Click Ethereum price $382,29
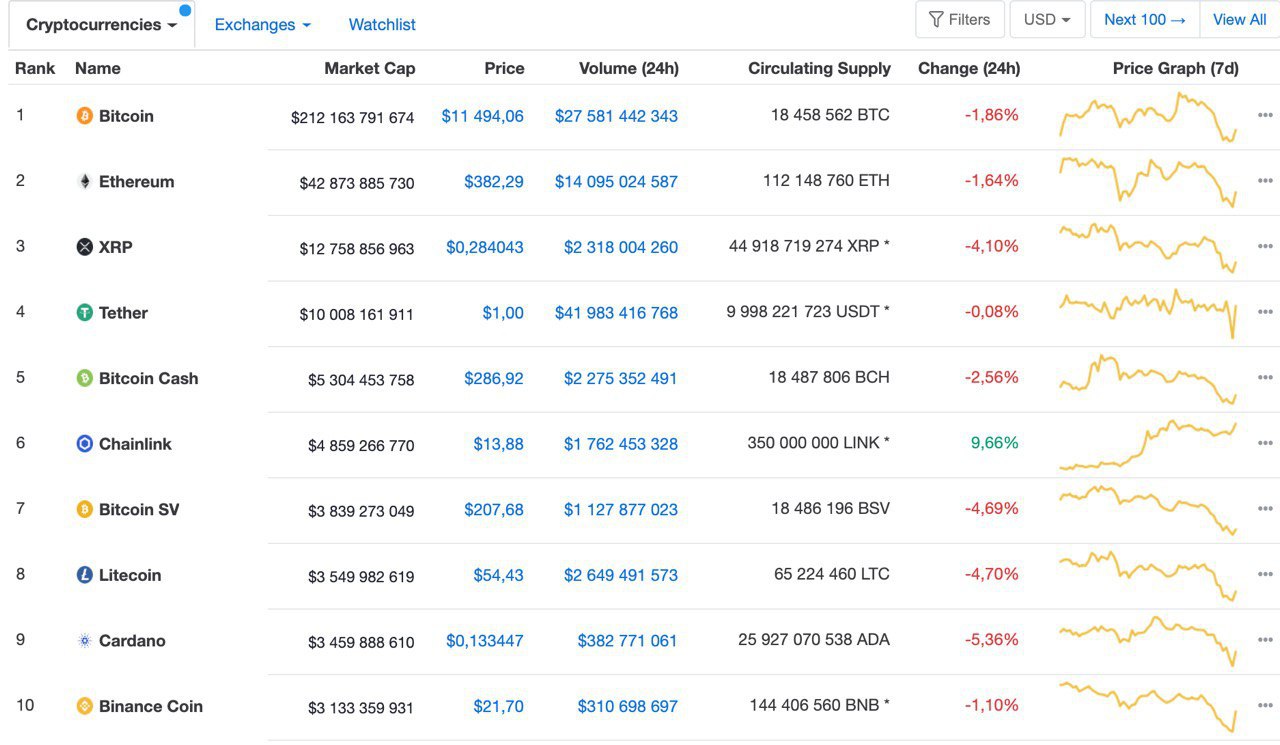1280x745 pixels. tap(494, 182)
